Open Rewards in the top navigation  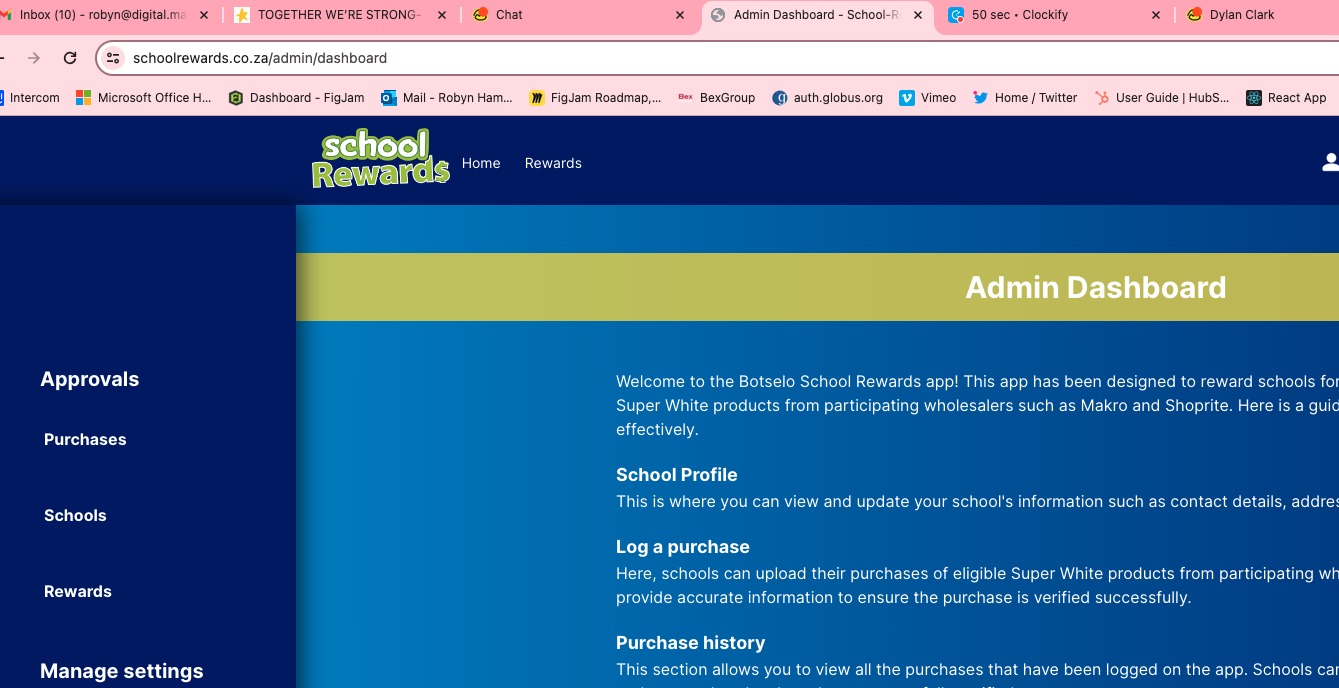coord(553,163)
